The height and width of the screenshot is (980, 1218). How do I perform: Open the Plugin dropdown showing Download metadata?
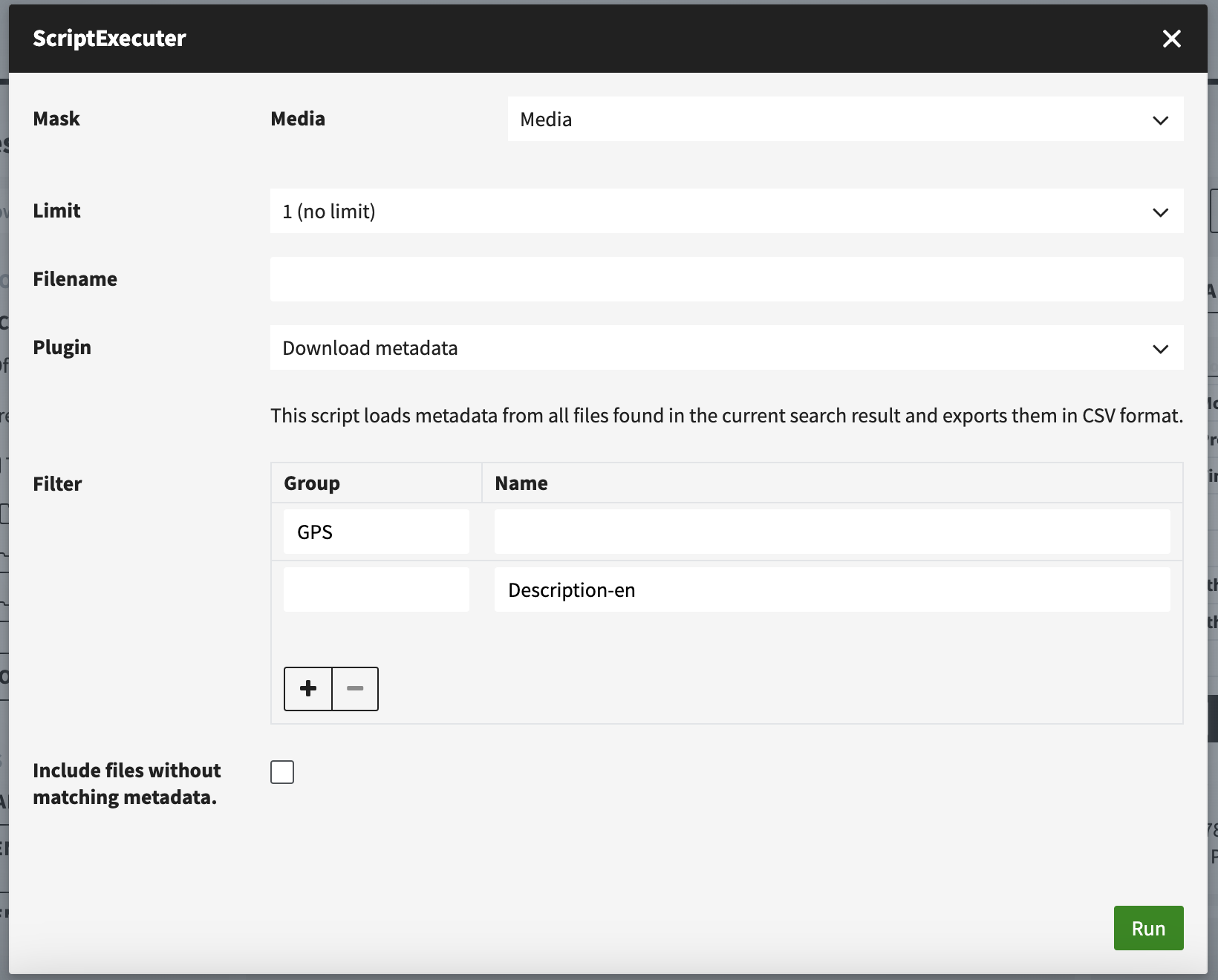click(726, 348)
